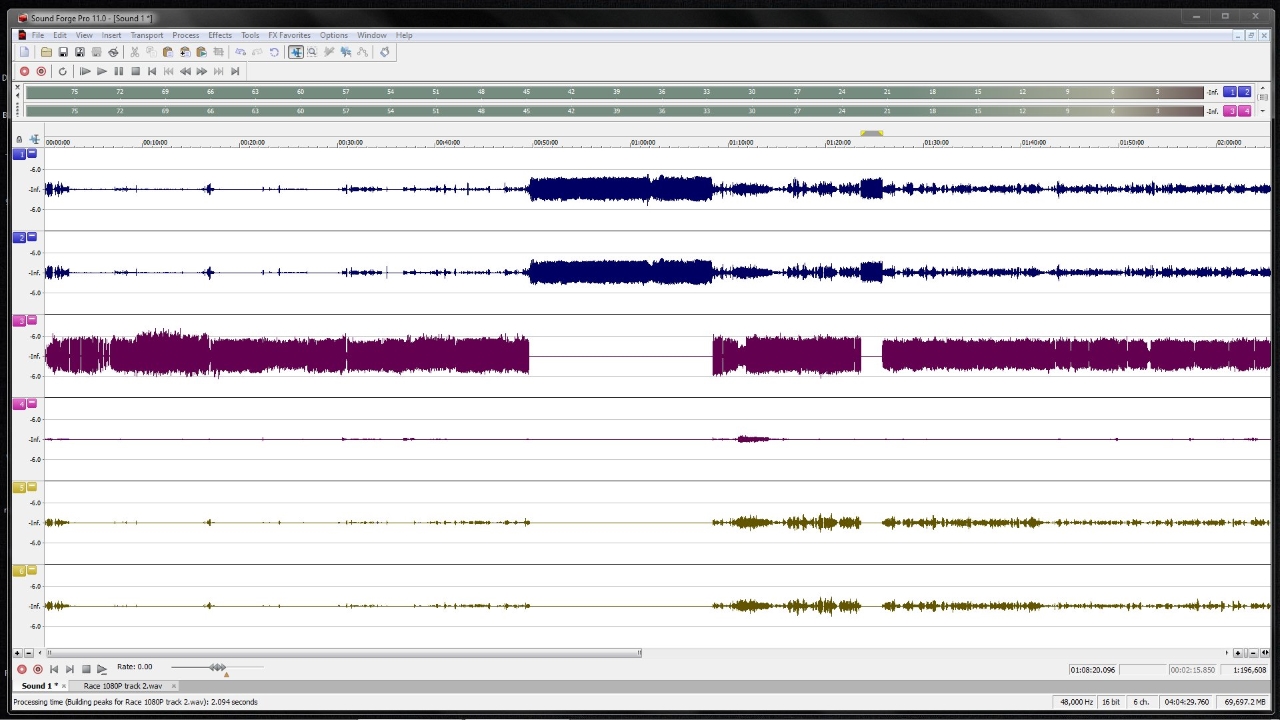The height and width of the screenshot is (720, 1280).
Task: Collapse channel 2 with its minimize button
Action: click(x=32, y=236)
